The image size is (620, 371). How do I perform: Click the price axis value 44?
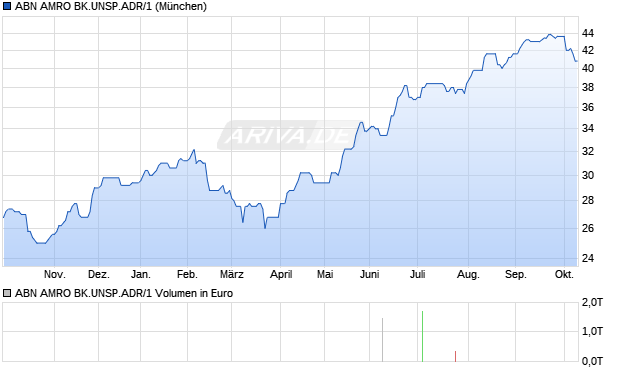point(588,34)
